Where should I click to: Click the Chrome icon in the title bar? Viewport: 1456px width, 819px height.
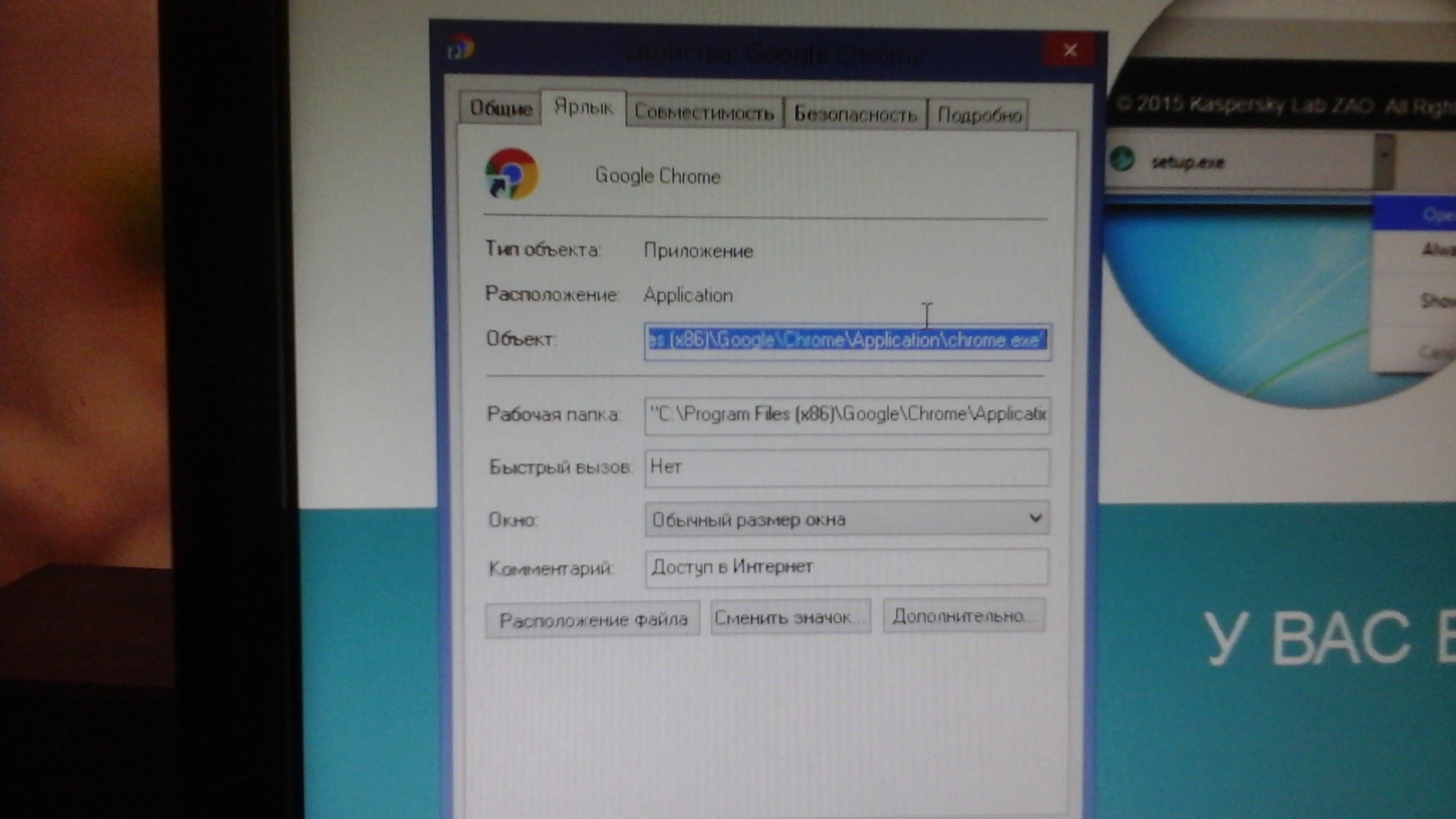[460, 48]
